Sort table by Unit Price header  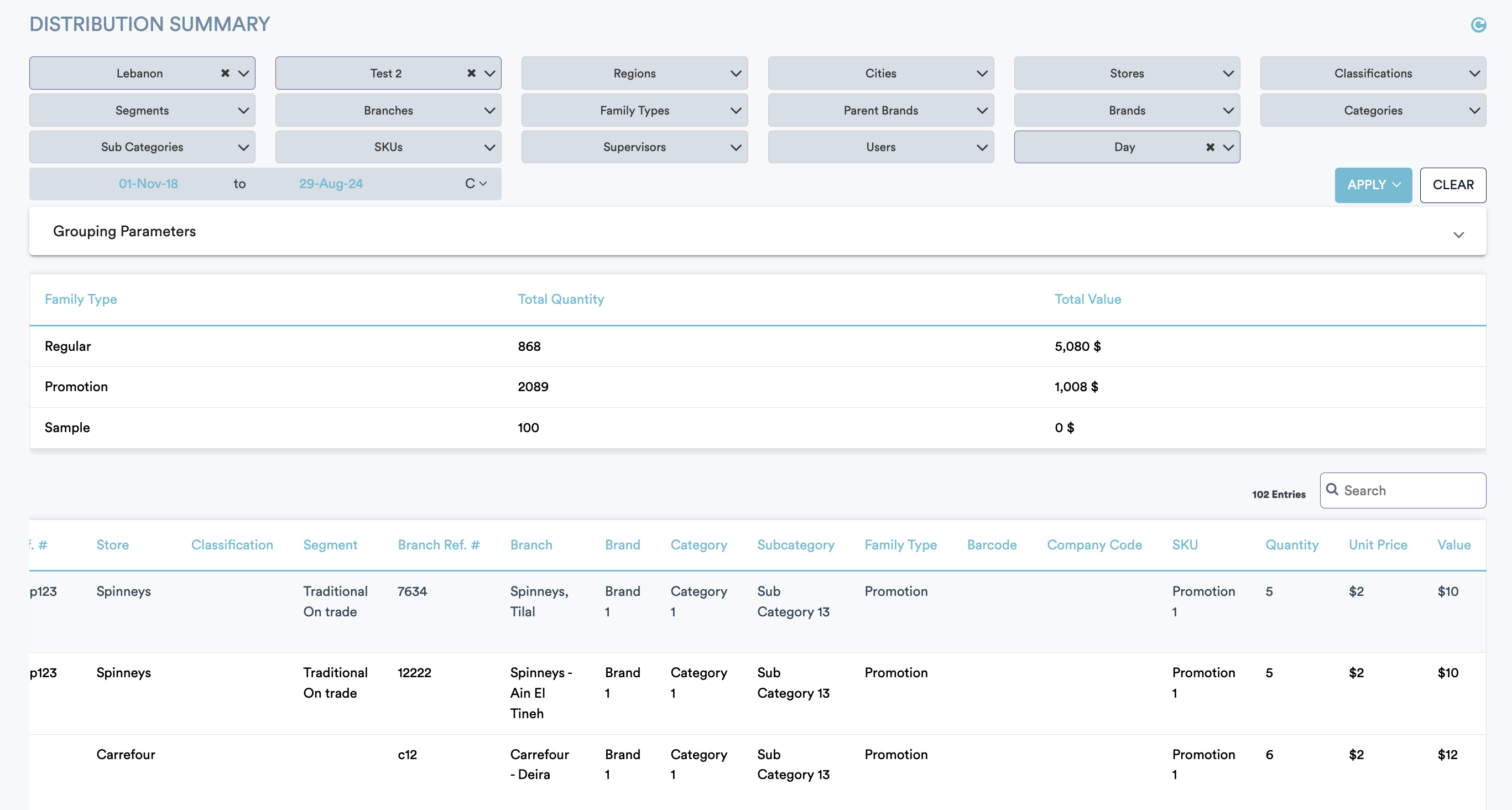(x=1377, y=544)
